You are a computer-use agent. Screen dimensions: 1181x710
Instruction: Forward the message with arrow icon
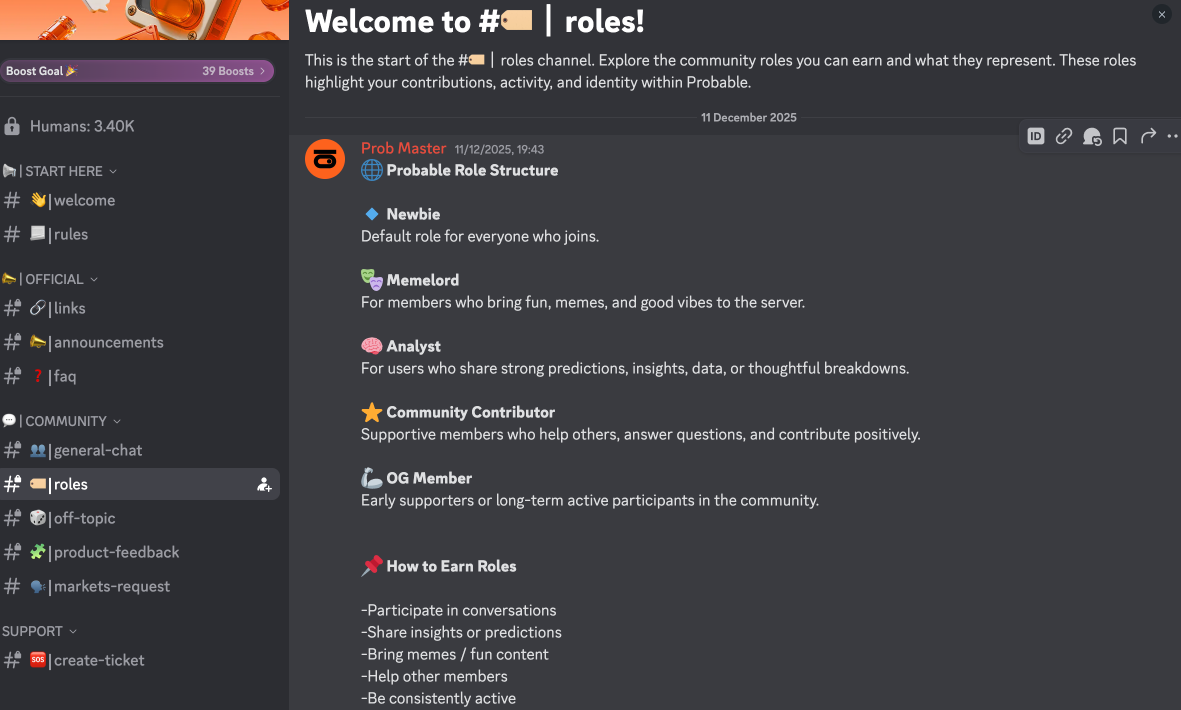pyautogui.click(x=1148, y=136)
